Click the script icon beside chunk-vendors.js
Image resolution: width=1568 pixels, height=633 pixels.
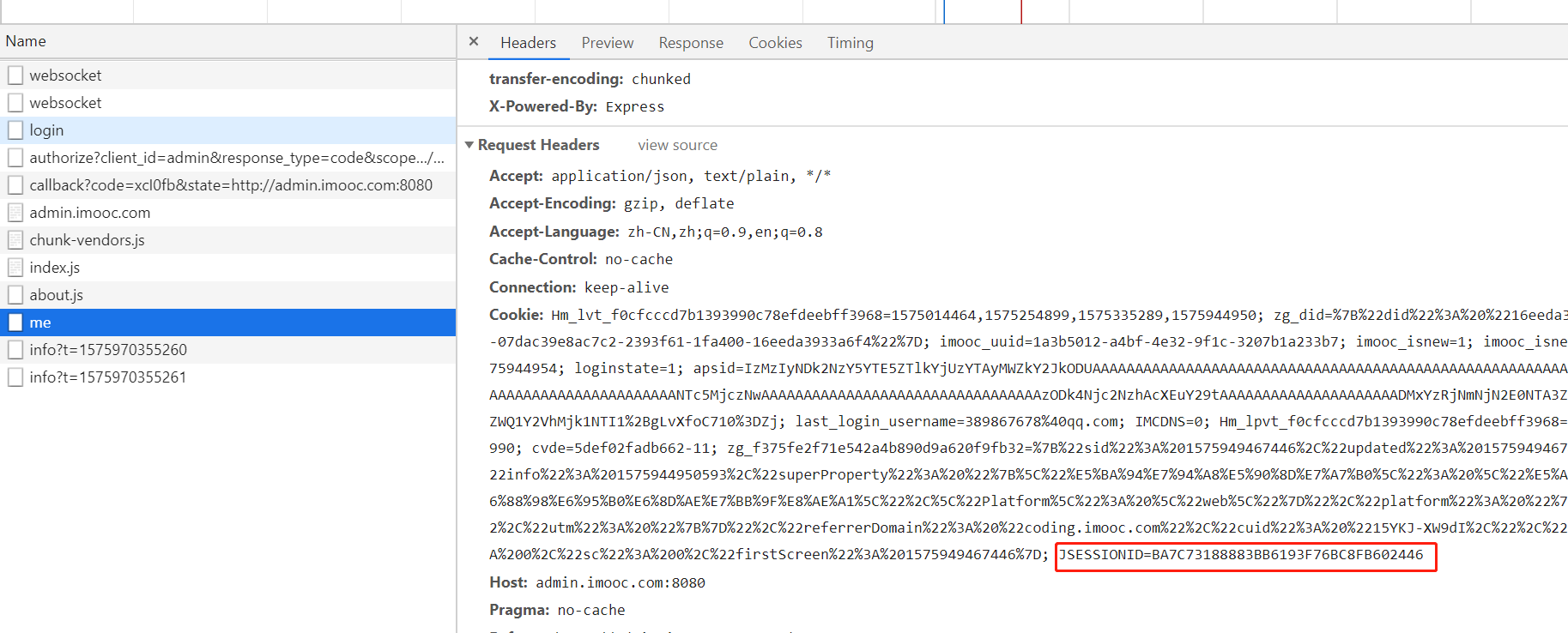tap(15, 240)
